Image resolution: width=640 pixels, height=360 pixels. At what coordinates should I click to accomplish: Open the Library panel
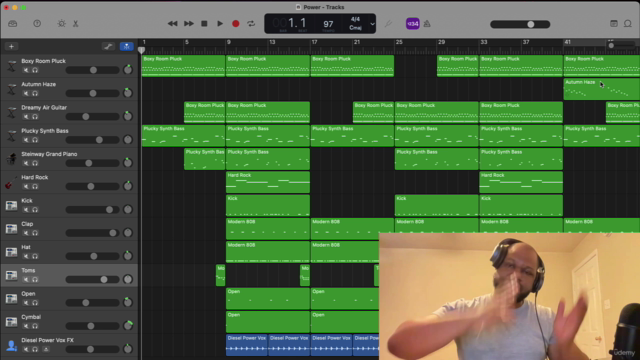pyautogui.click(x=13, y=24)
